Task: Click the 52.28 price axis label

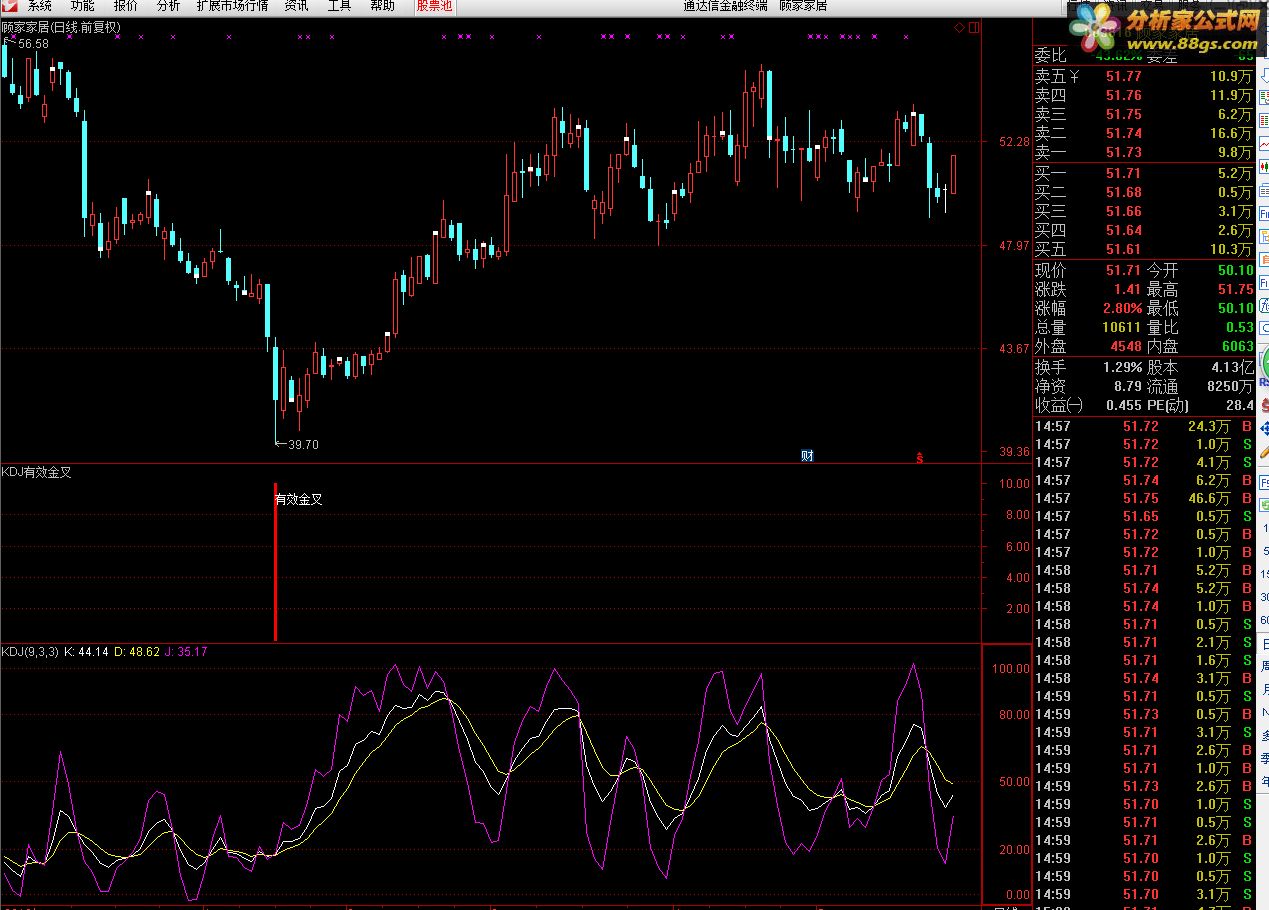Action: pos(1014,142)
